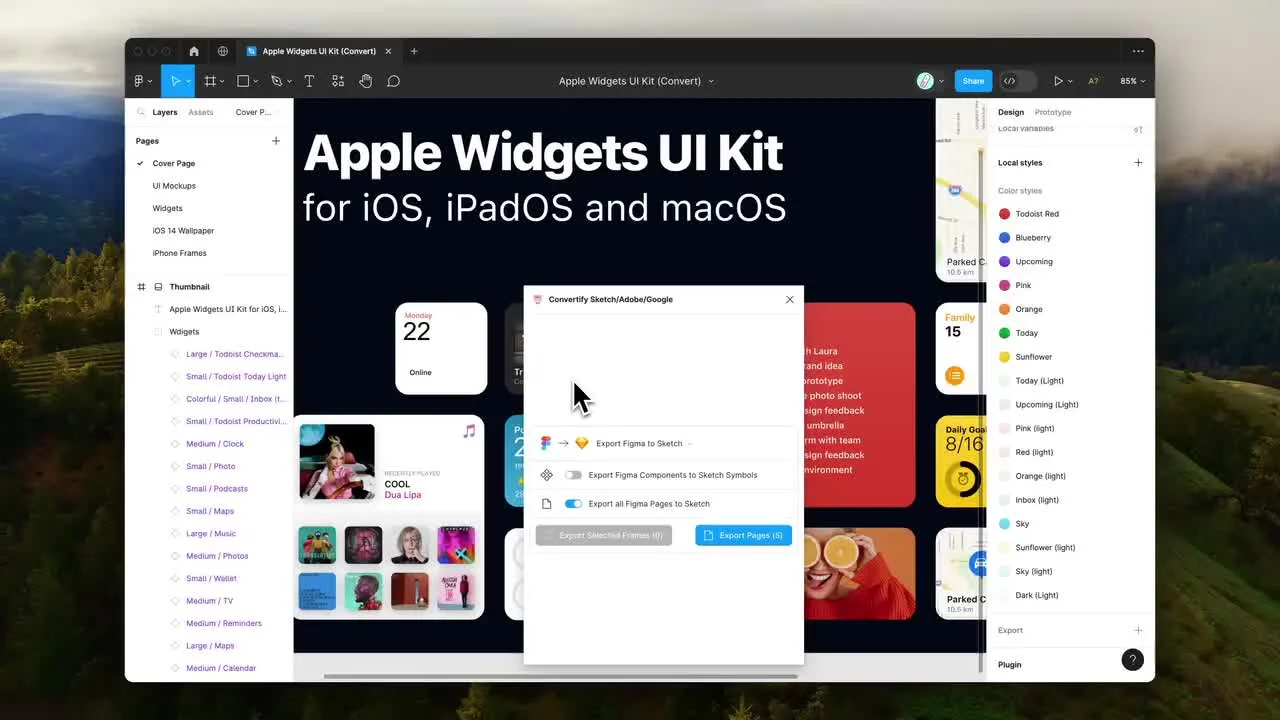Click the Export Pages (5) button

click(x=743, y=535)
